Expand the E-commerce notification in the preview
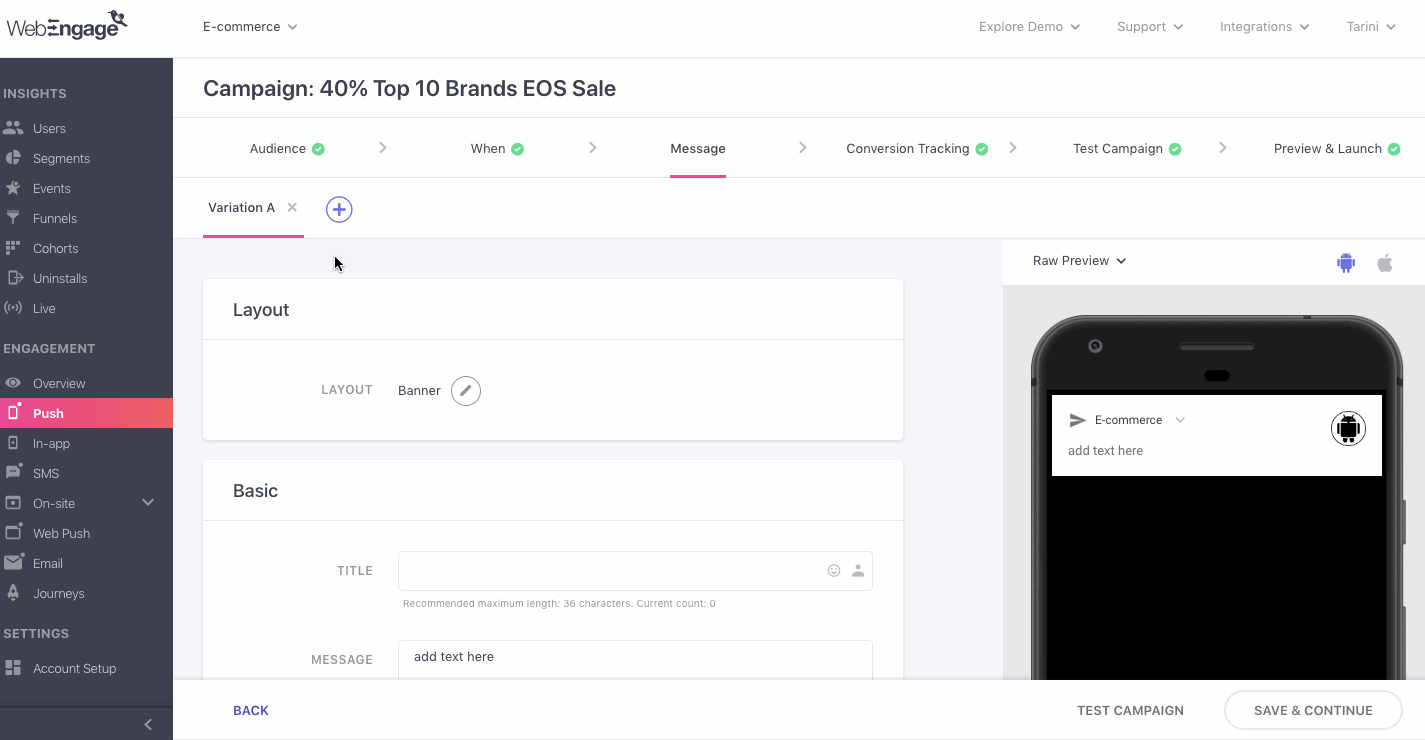1425x740 pixels. pos(1180,420)
